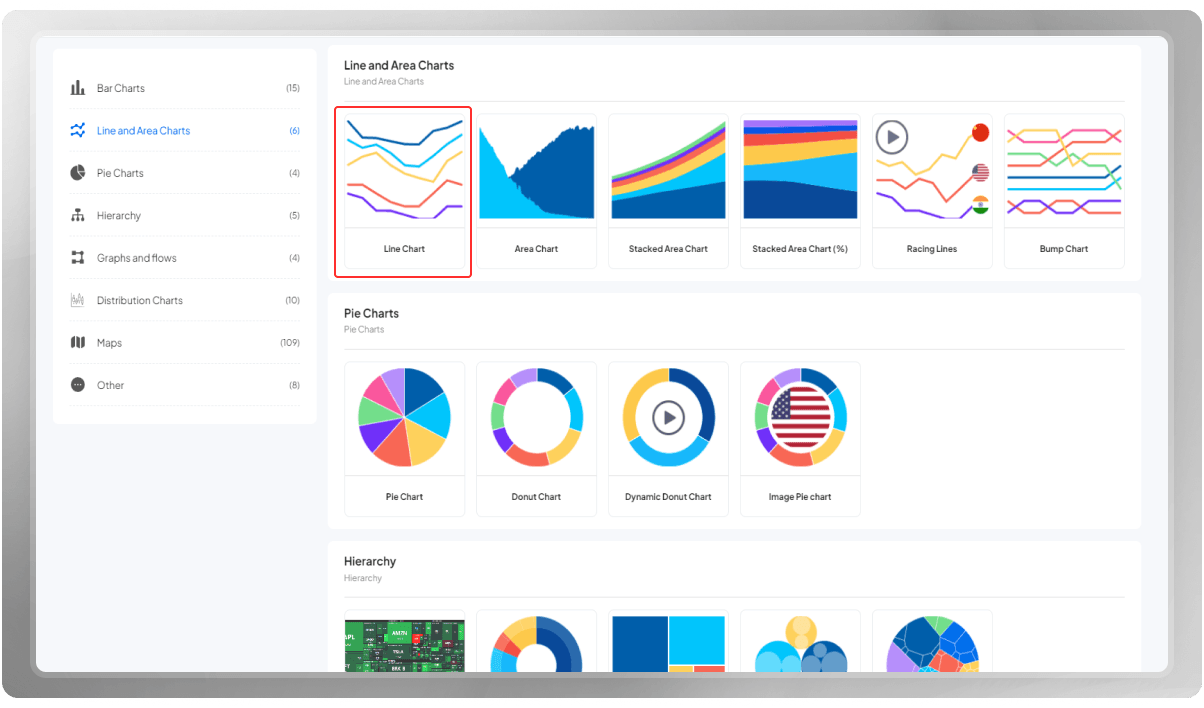The height and width of the screenshot is (708, 1204).
Task: Open the green stock treemap thumbnail
Action: coord(404,645)
